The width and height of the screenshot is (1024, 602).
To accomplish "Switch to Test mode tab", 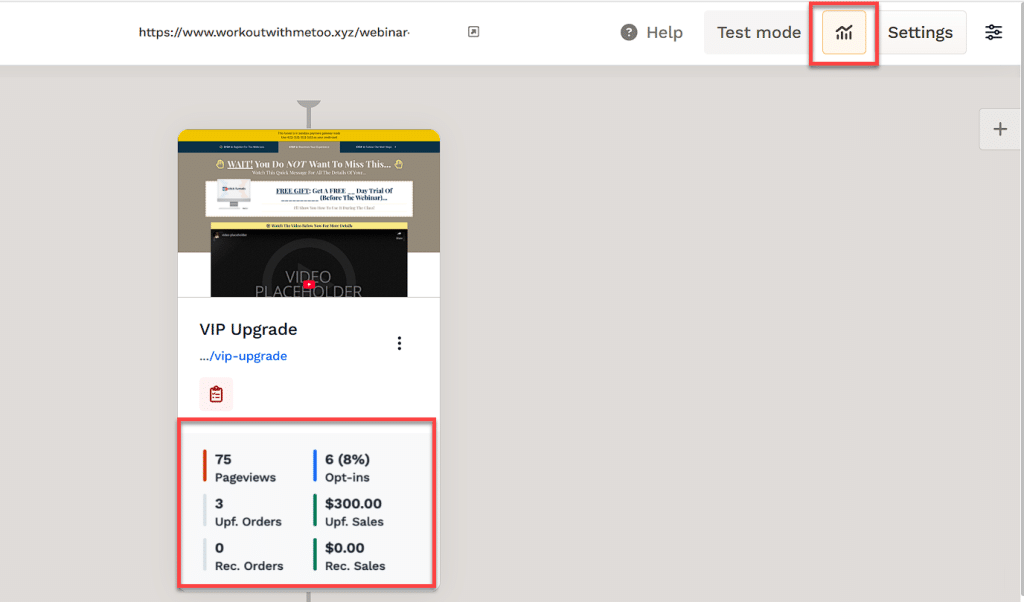I will [757, 31].
